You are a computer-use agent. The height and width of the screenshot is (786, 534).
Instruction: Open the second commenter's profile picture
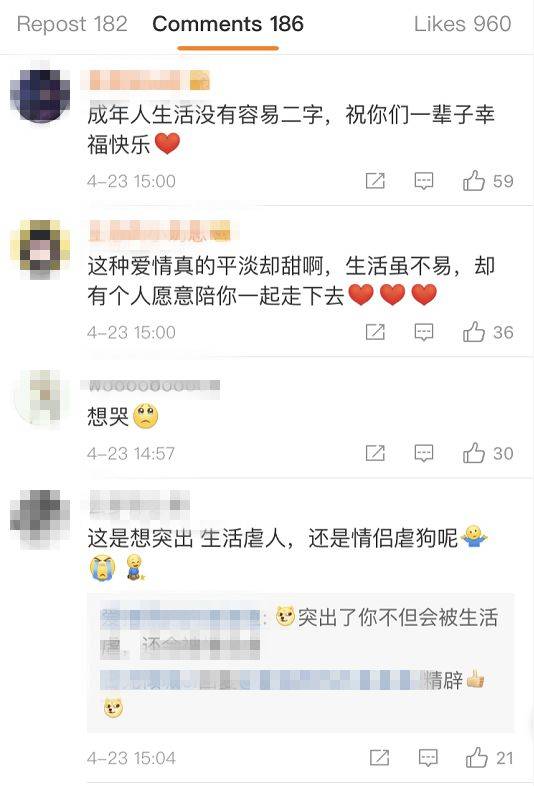click(40, 249)
